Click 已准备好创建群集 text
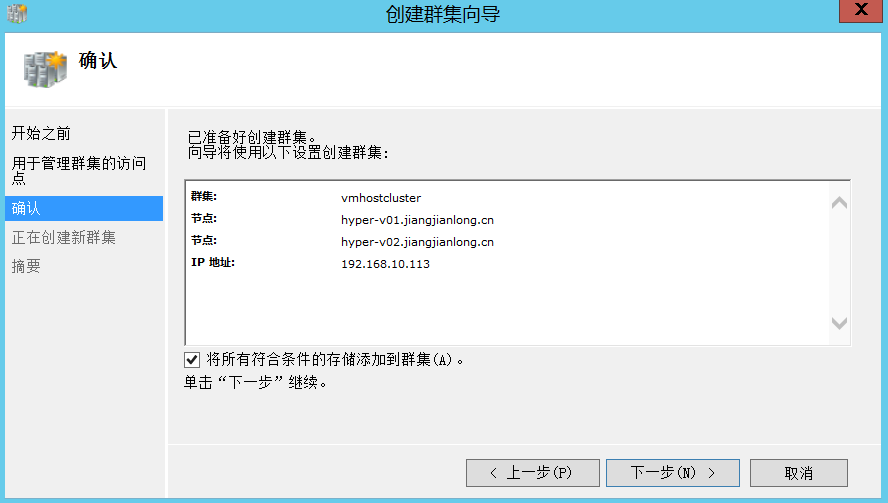888x503 pixels. (253, 137)
